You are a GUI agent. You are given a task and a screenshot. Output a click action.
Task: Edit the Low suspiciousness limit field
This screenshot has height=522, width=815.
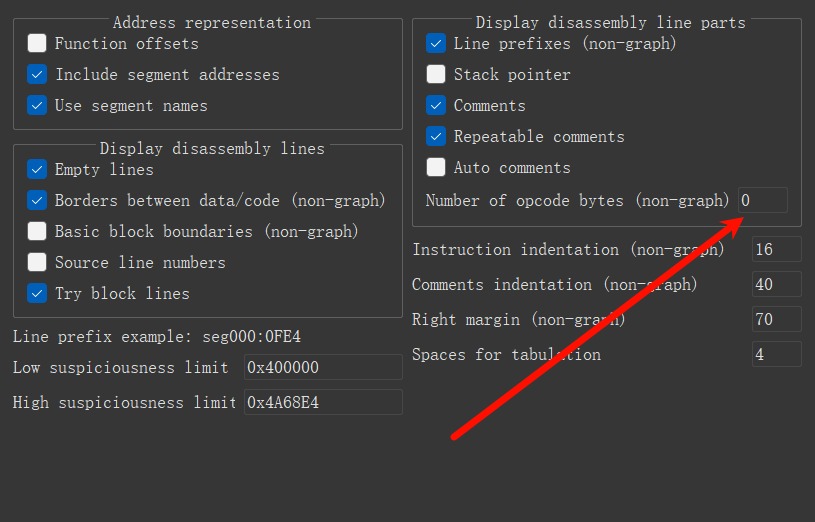coord(323,367)
